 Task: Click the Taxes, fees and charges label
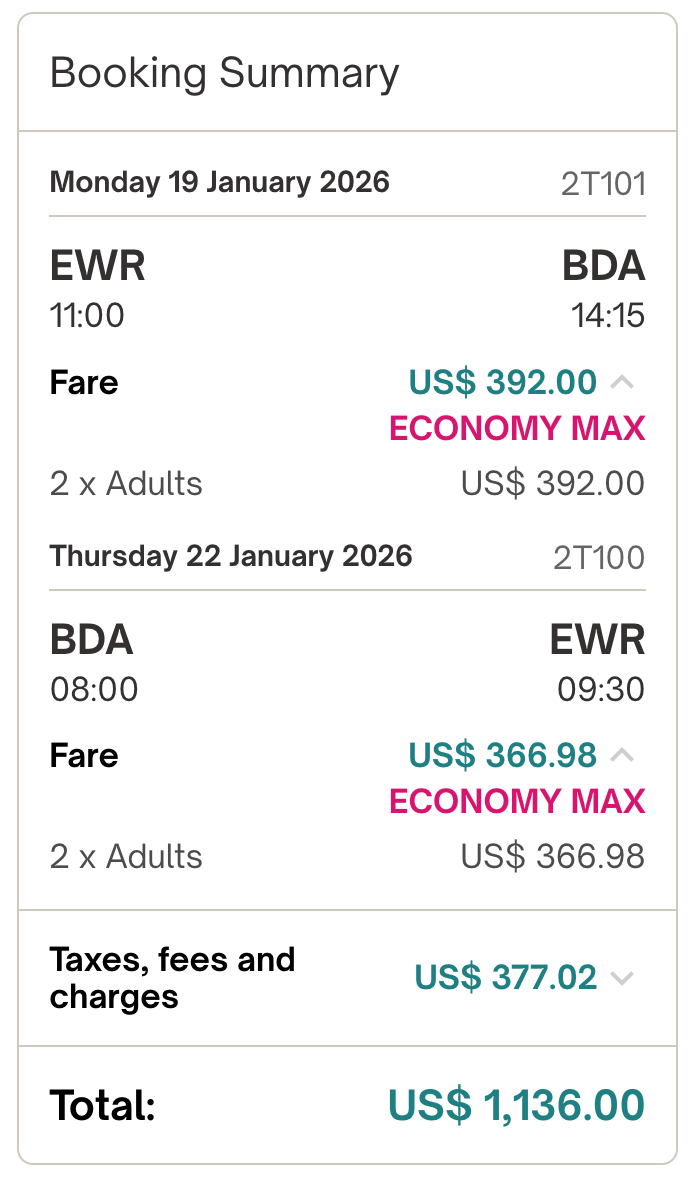[172, 978]
